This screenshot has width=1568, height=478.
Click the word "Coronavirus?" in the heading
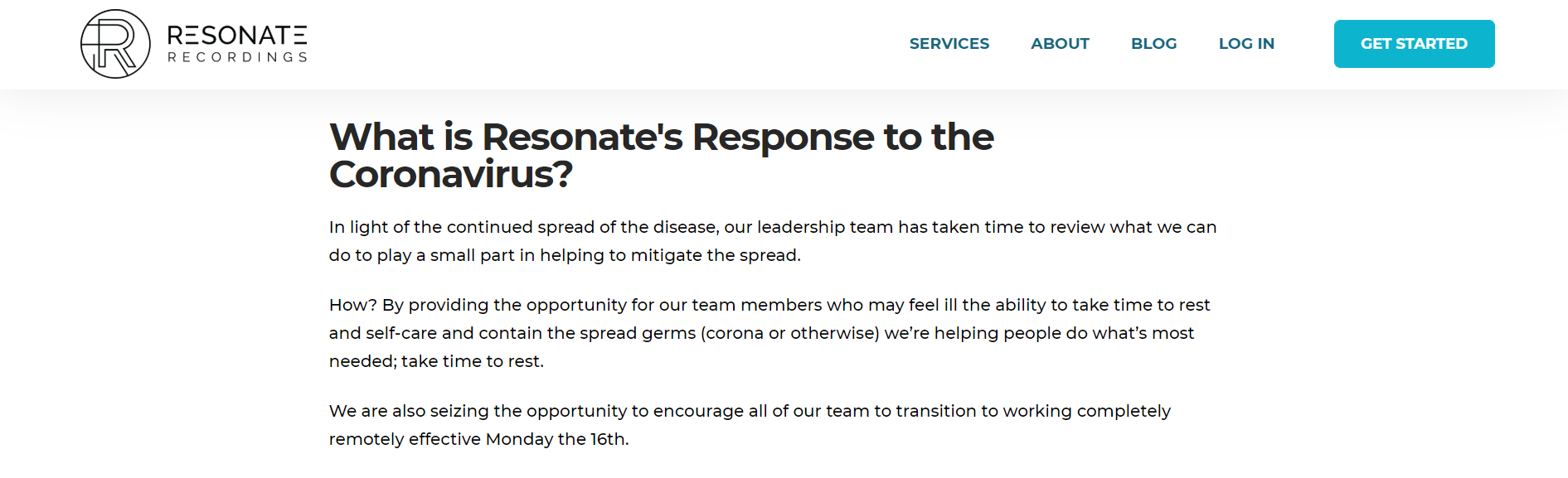(450, 175)
